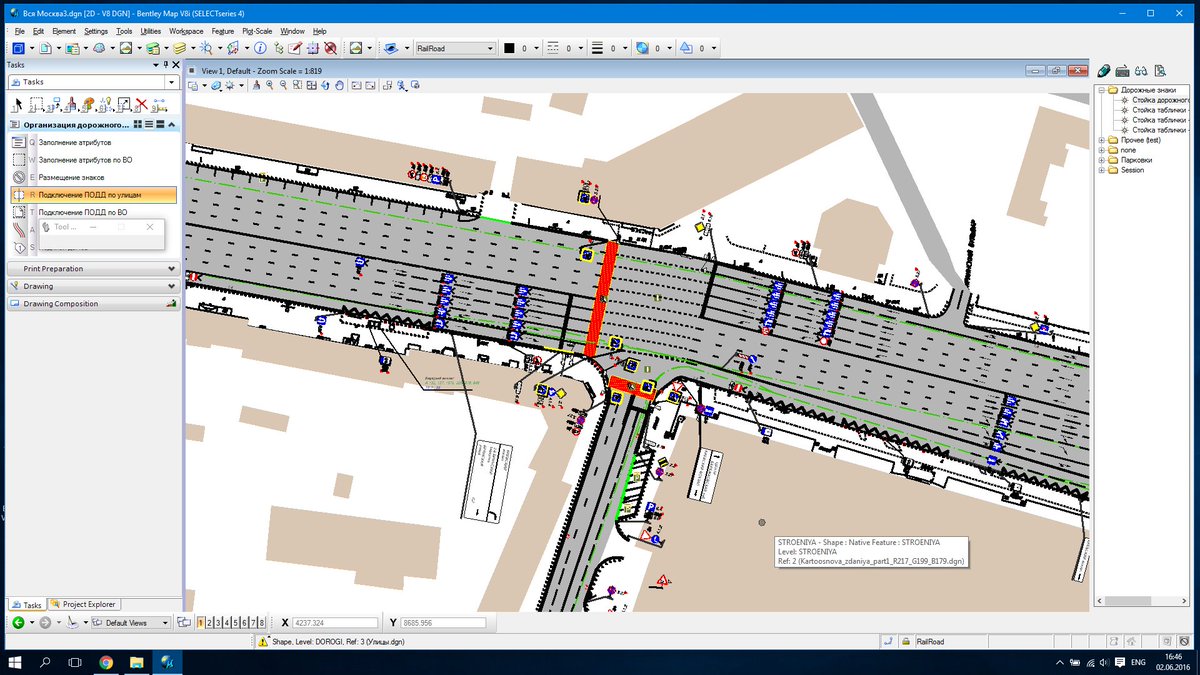
Task: Click the Zoom Out view control
Action: coord(283,85)
